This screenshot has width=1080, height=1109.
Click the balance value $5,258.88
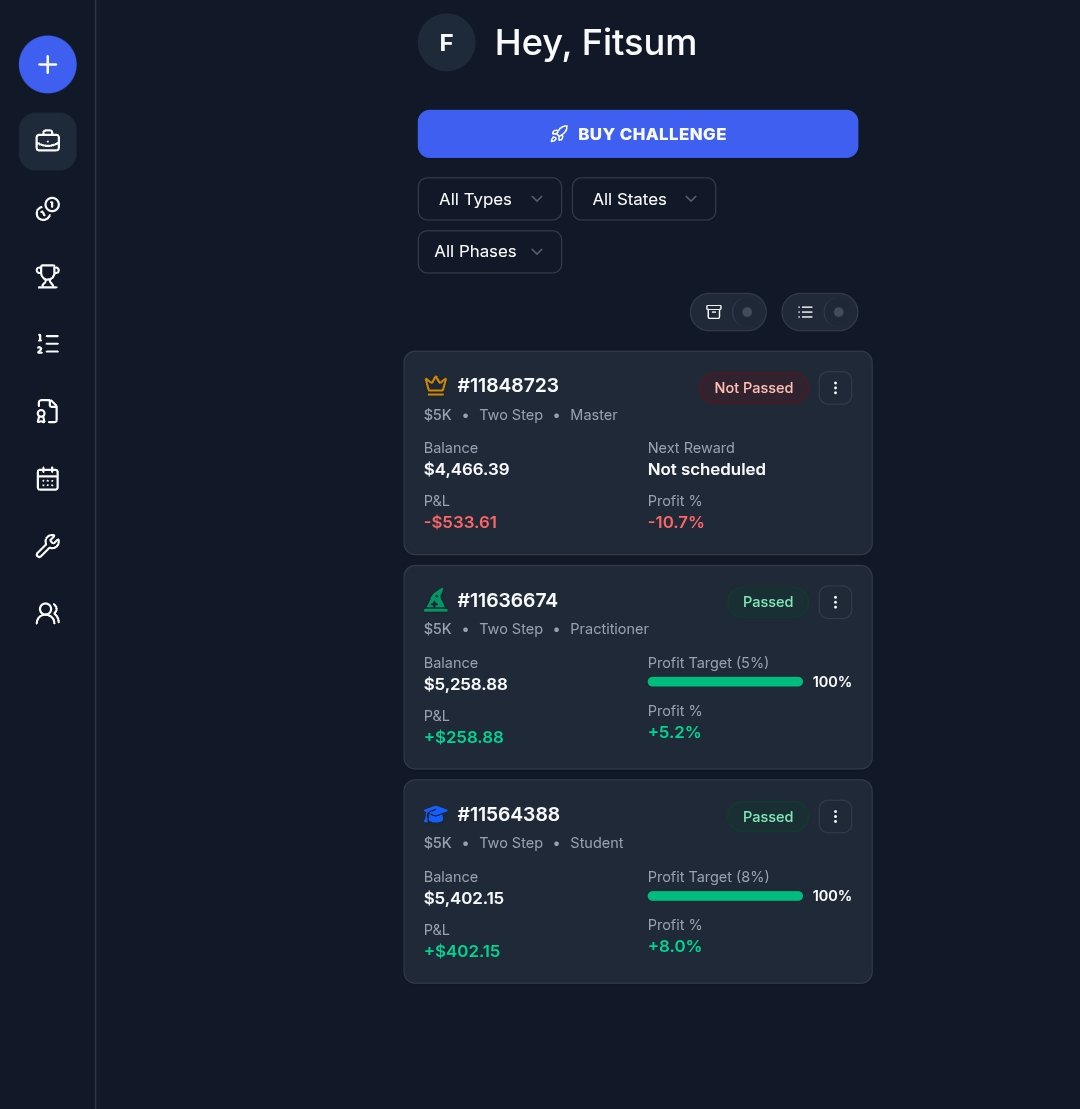(x=465, y=684)
